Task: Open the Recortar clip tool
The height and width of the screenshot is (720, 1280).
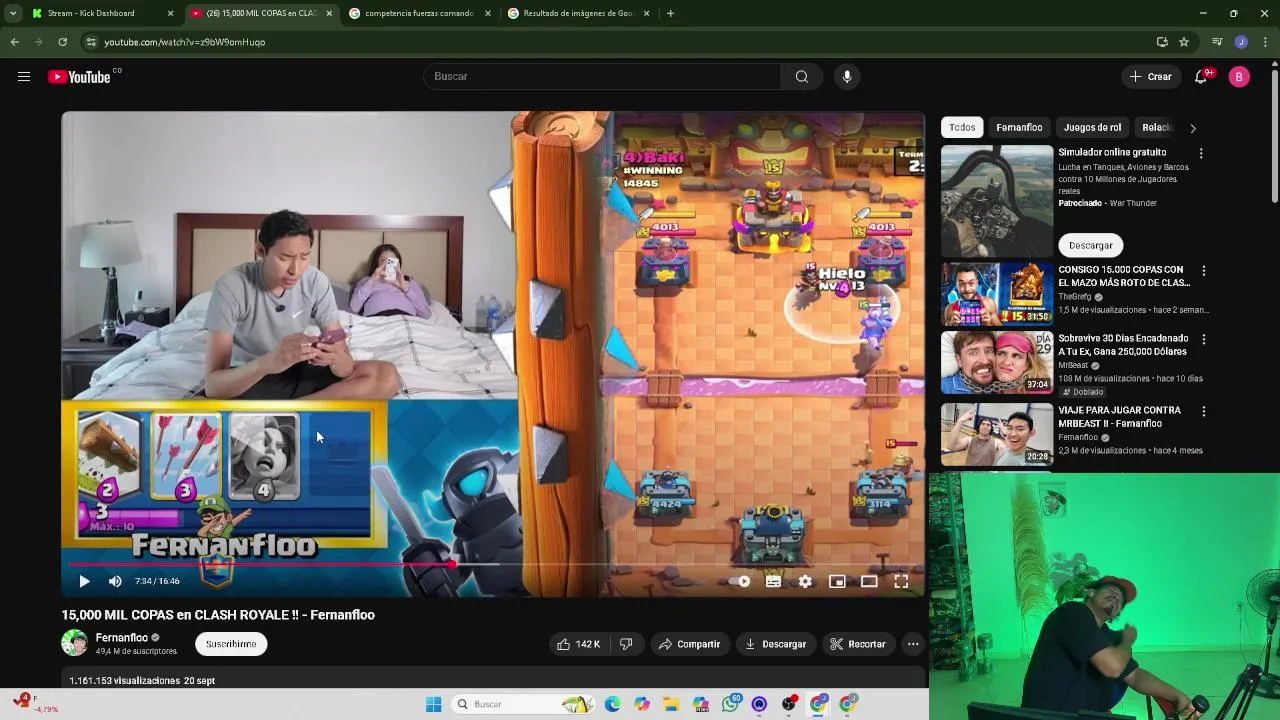Action: pyautogui.click(x=858, y=644)
